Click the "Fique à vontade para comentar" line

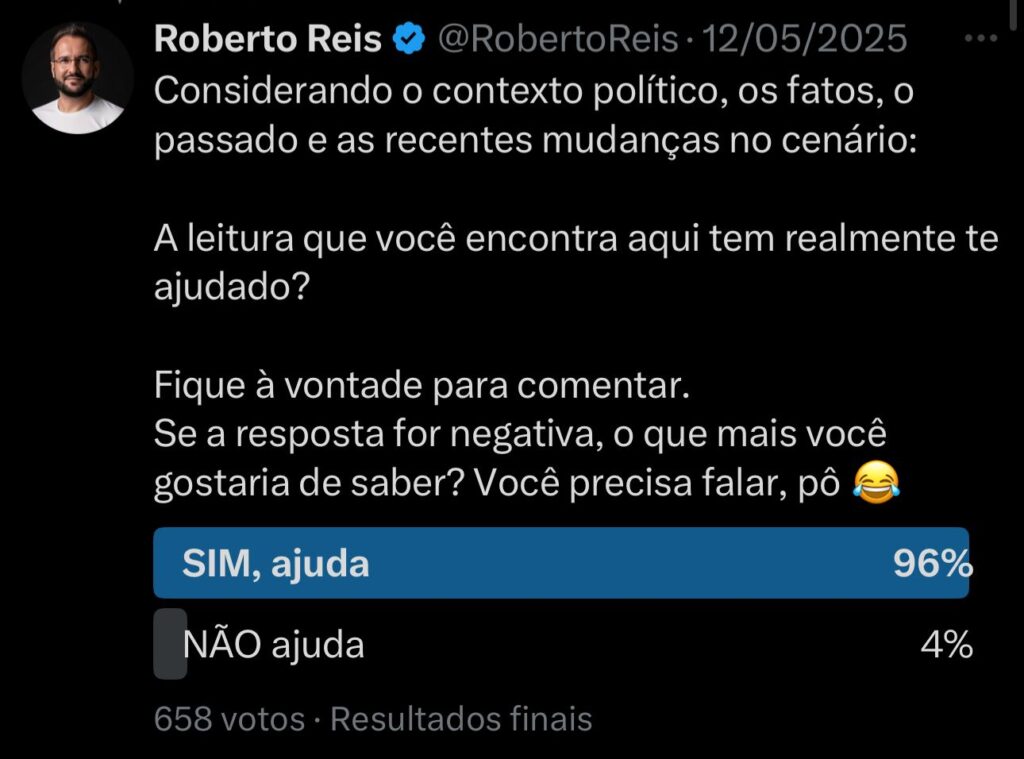(x=421, y=385)
